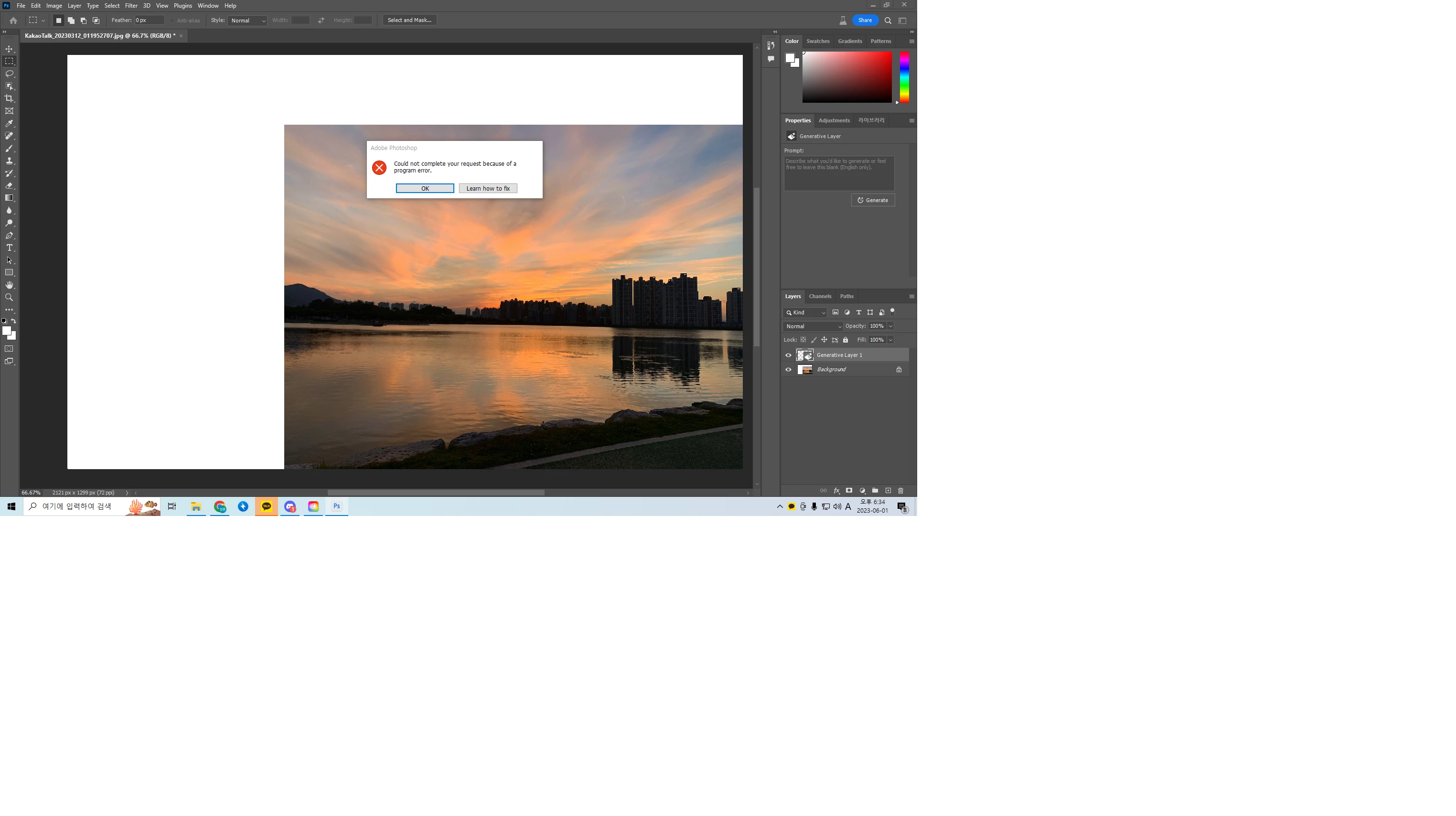Screen dimensions: 1456x816
Task: Select the Zoom tool in toolbar
Action: click(x=9, y=298)
